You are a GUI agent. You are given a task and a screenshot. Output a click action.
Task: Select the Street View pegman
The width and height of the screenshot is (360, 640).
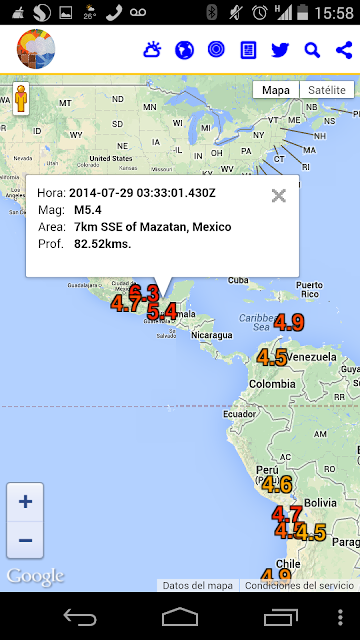(21, 98)
